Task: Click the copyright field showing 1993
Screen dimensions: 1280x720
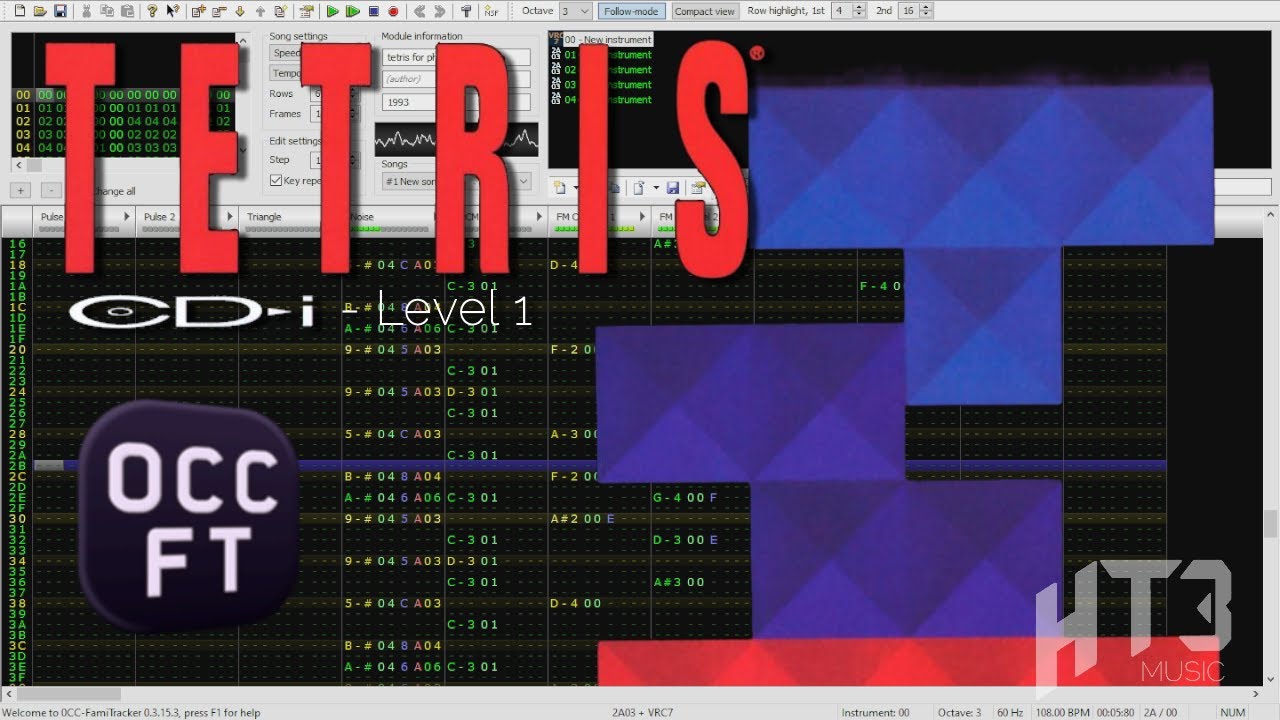Action: 456,102
